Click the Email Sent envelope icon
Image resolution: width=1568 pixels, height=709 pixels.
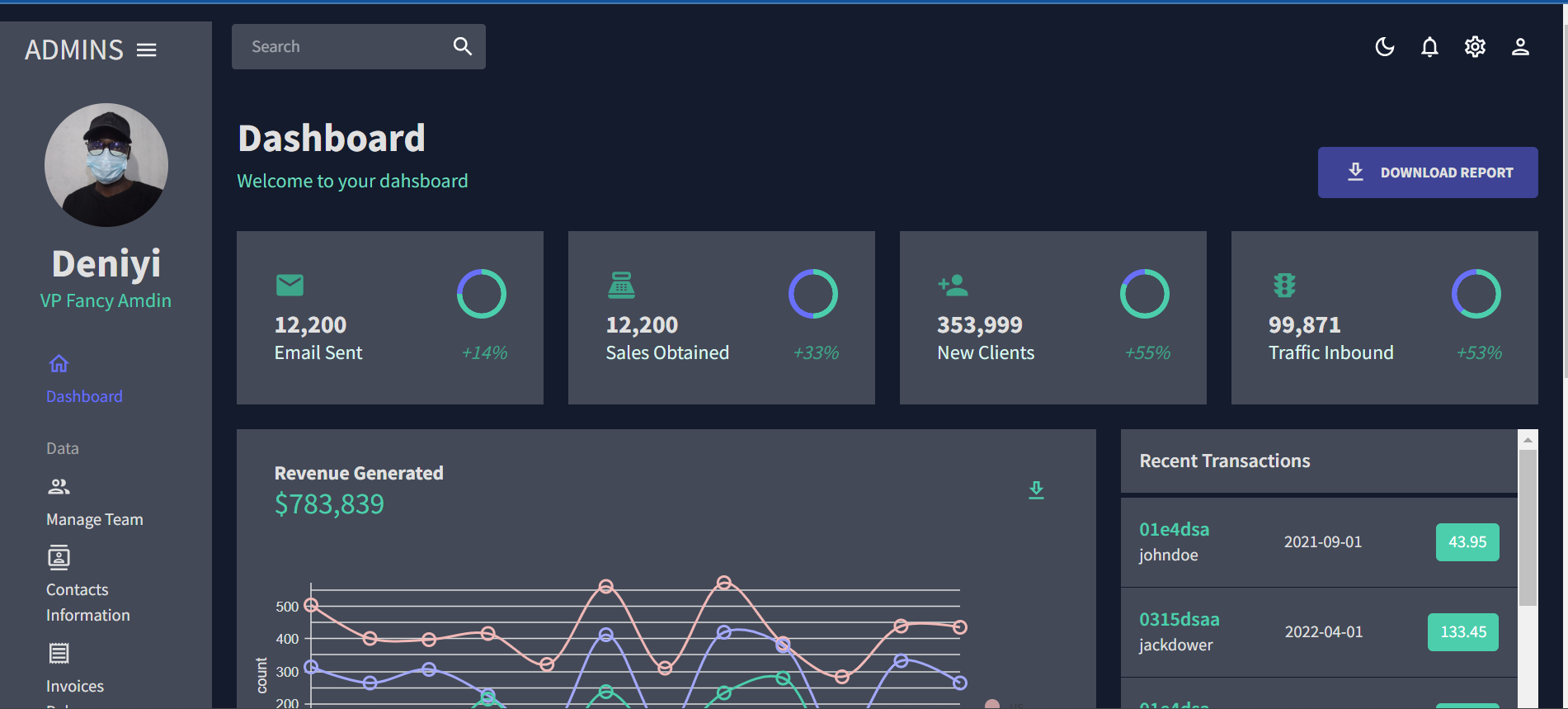[x=290, y=285]
